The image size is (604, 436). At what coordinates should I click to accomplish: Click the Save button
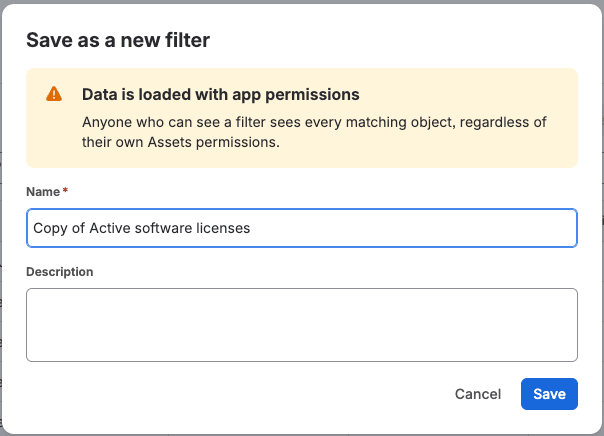(549, 394)
